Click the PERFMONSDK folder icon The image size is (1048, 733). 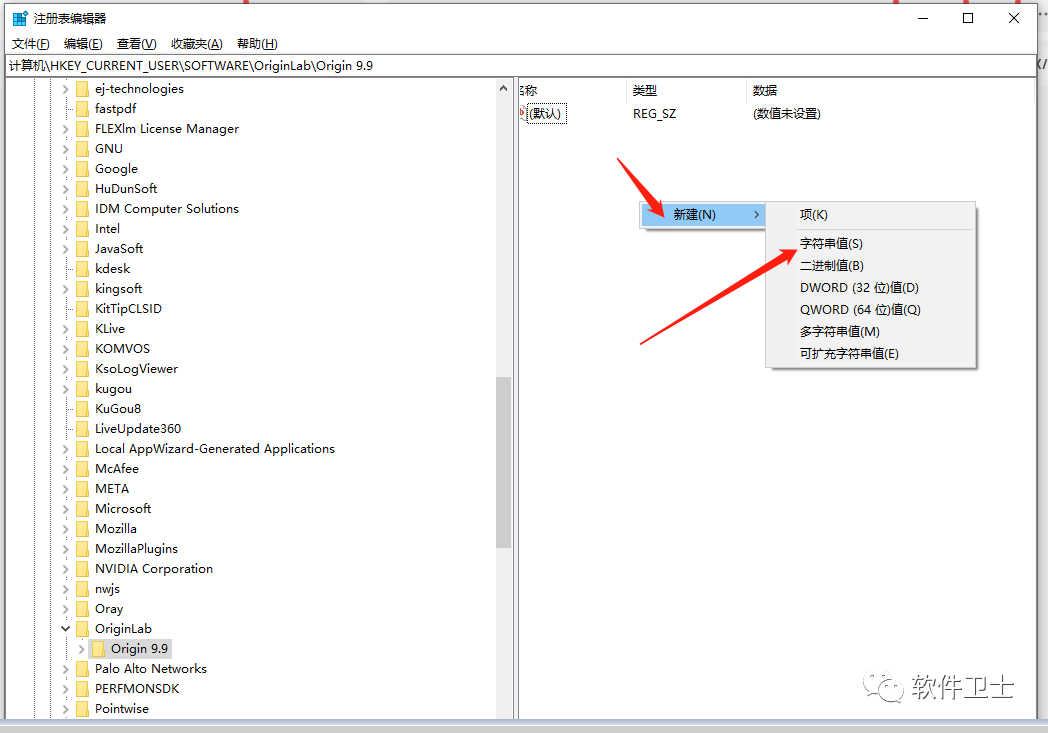(82, 689)
